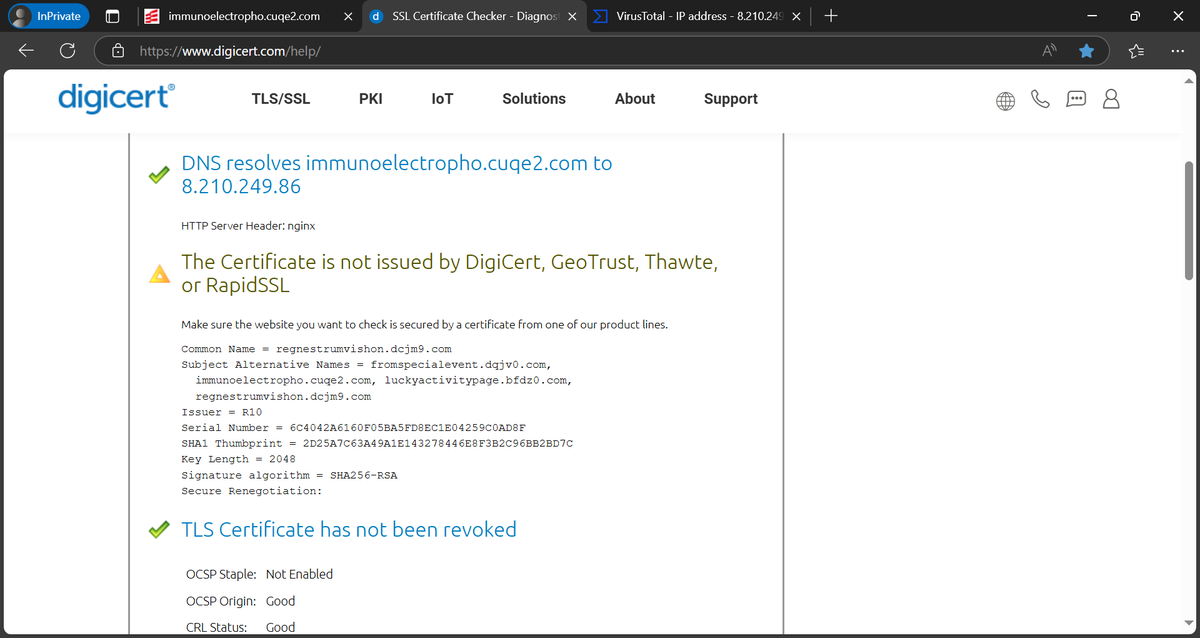
Task: Open the Solutions navigation menu
Action: tap(534, 99)
